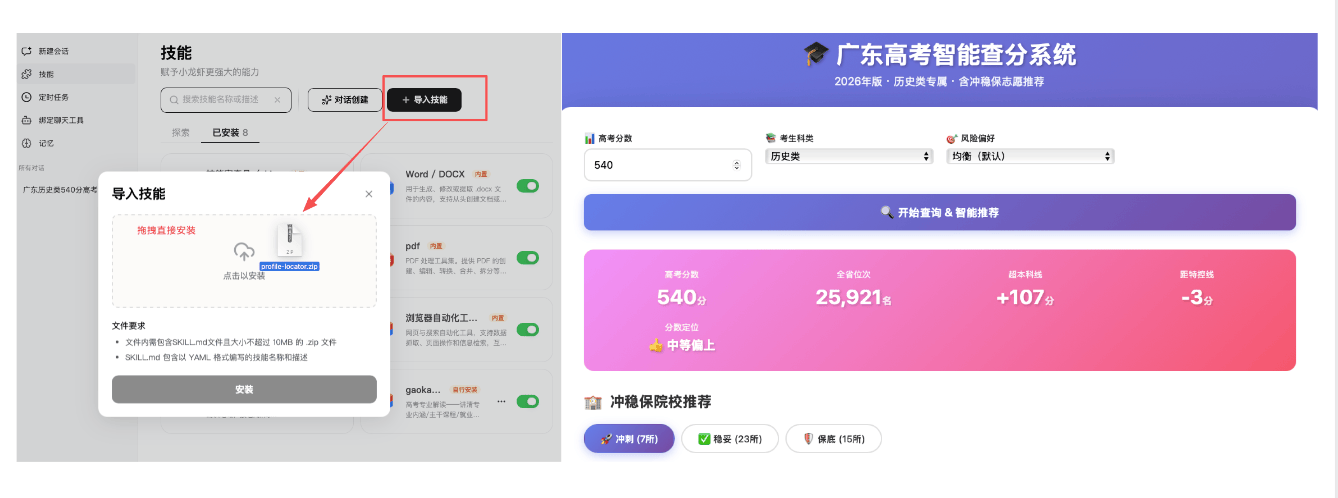Clear the skill search box with its X

[x=277, y=100]
